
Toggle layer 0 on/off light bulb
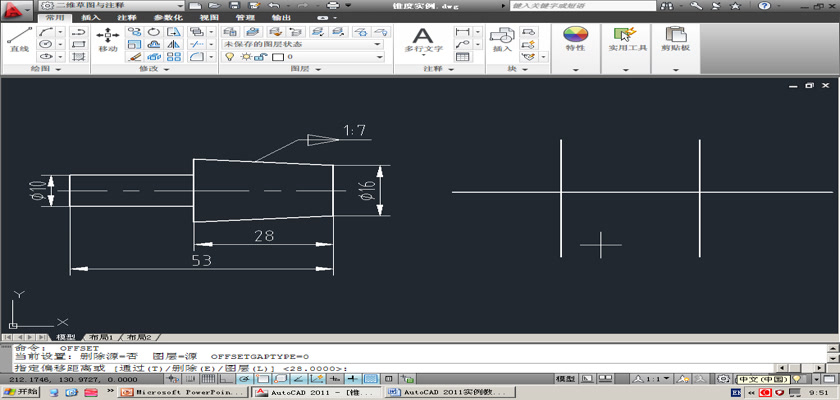pos(229,56)
